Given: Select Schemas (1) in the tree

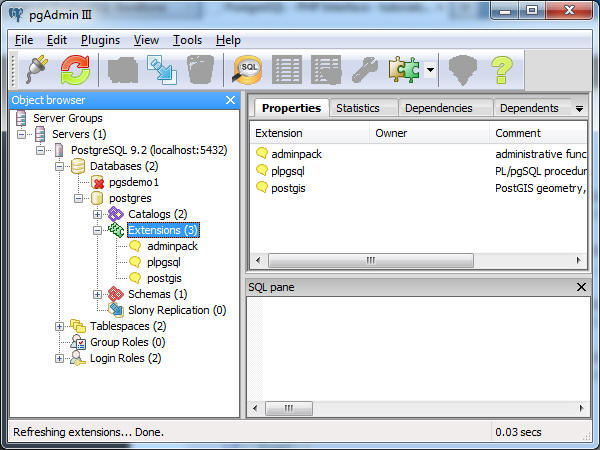Looking at the screenshot, I should coord(158,294).
